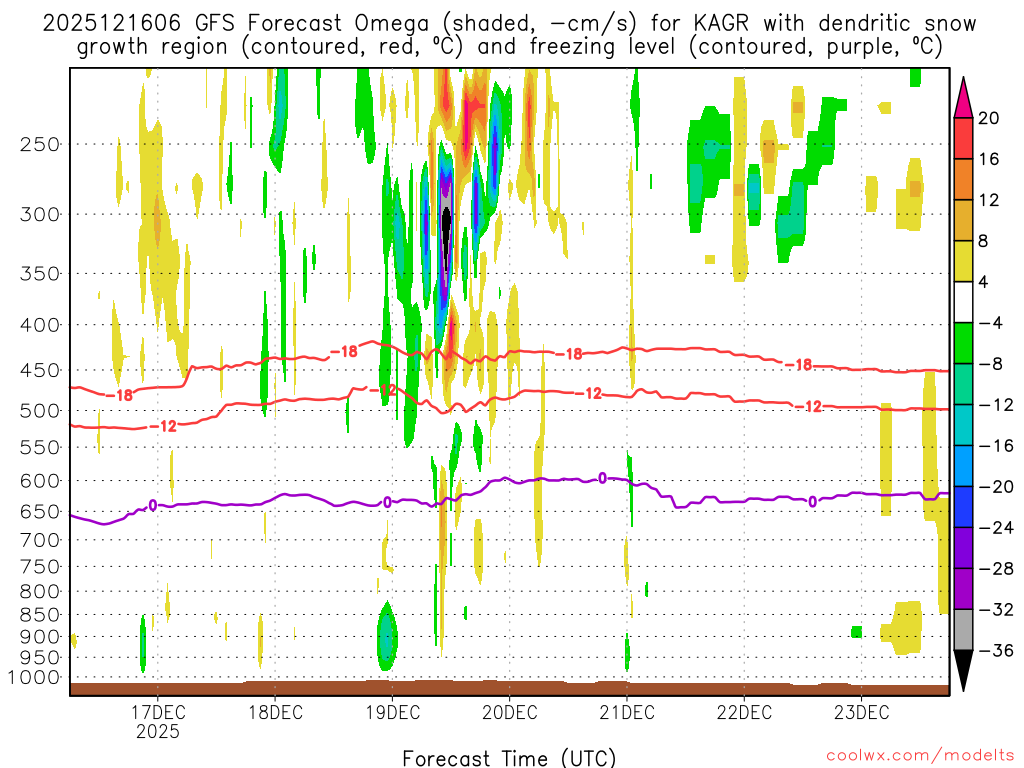Click the white swatch in the color bar, between ticks -4 and 4
This screenshot has height=768, width=1024.
tap(963, 302)
